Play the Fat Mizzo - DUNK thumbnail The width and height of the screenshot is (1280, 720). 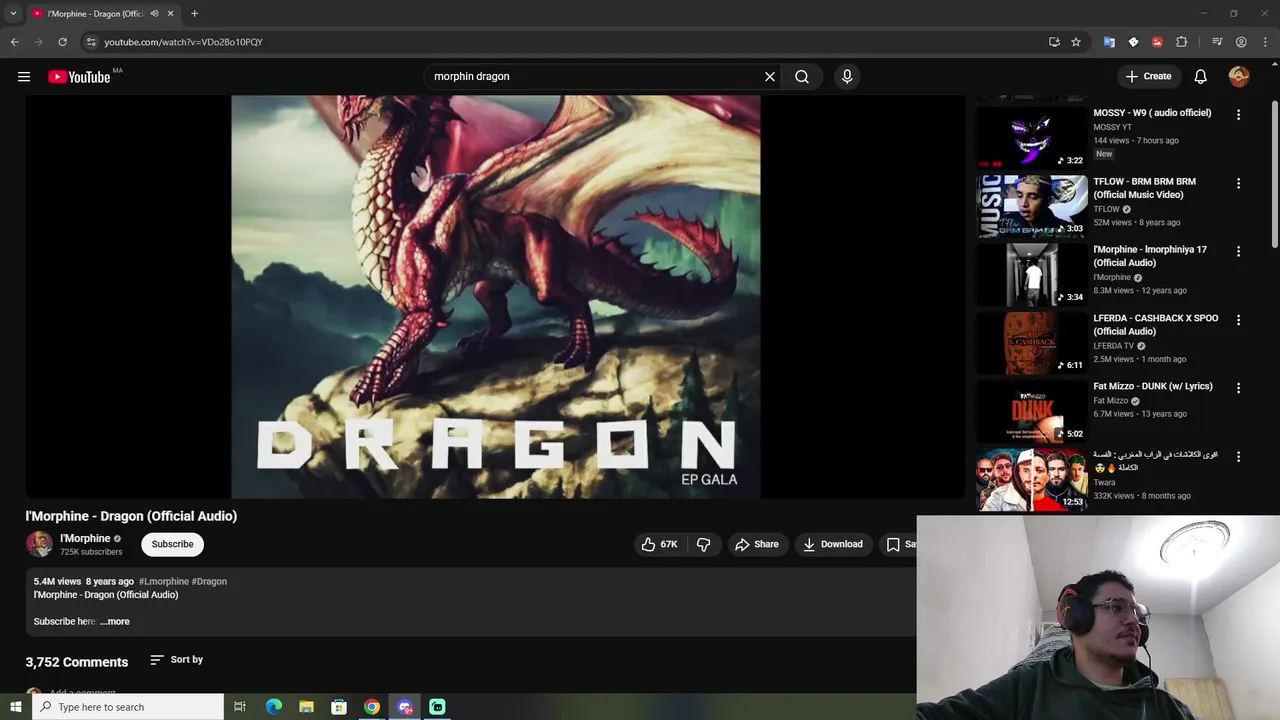tap(1031, 410)
